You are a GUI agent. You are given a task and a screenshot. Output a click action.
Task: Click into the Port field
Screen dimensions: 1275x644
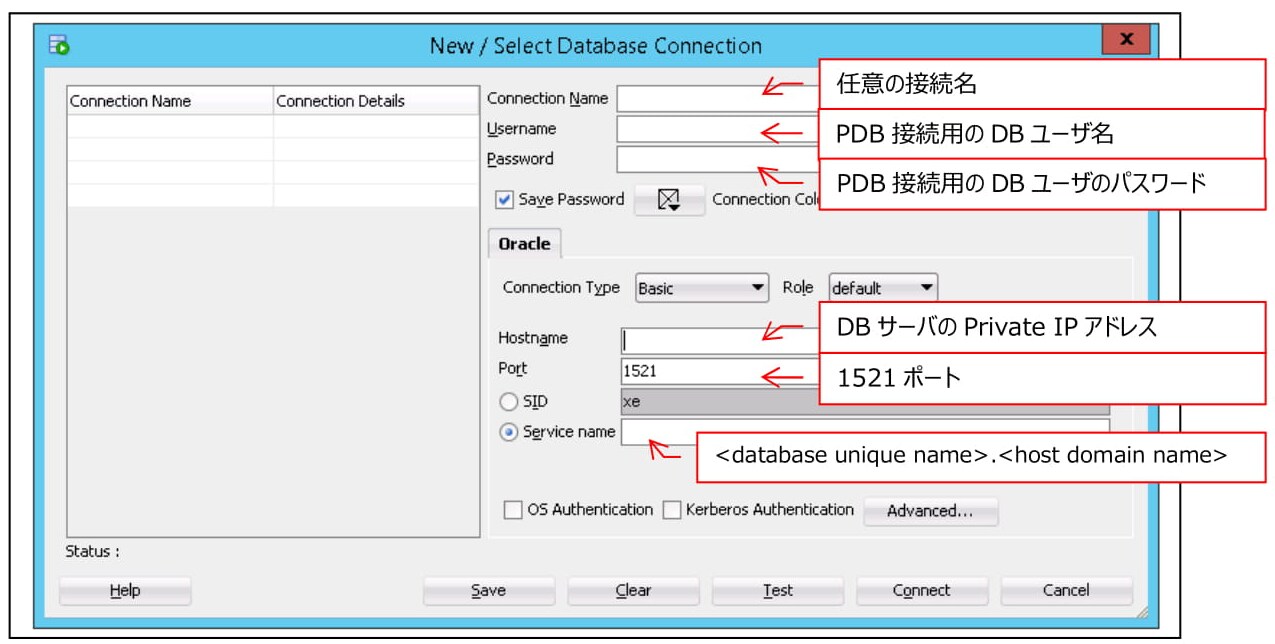point(720,371)
